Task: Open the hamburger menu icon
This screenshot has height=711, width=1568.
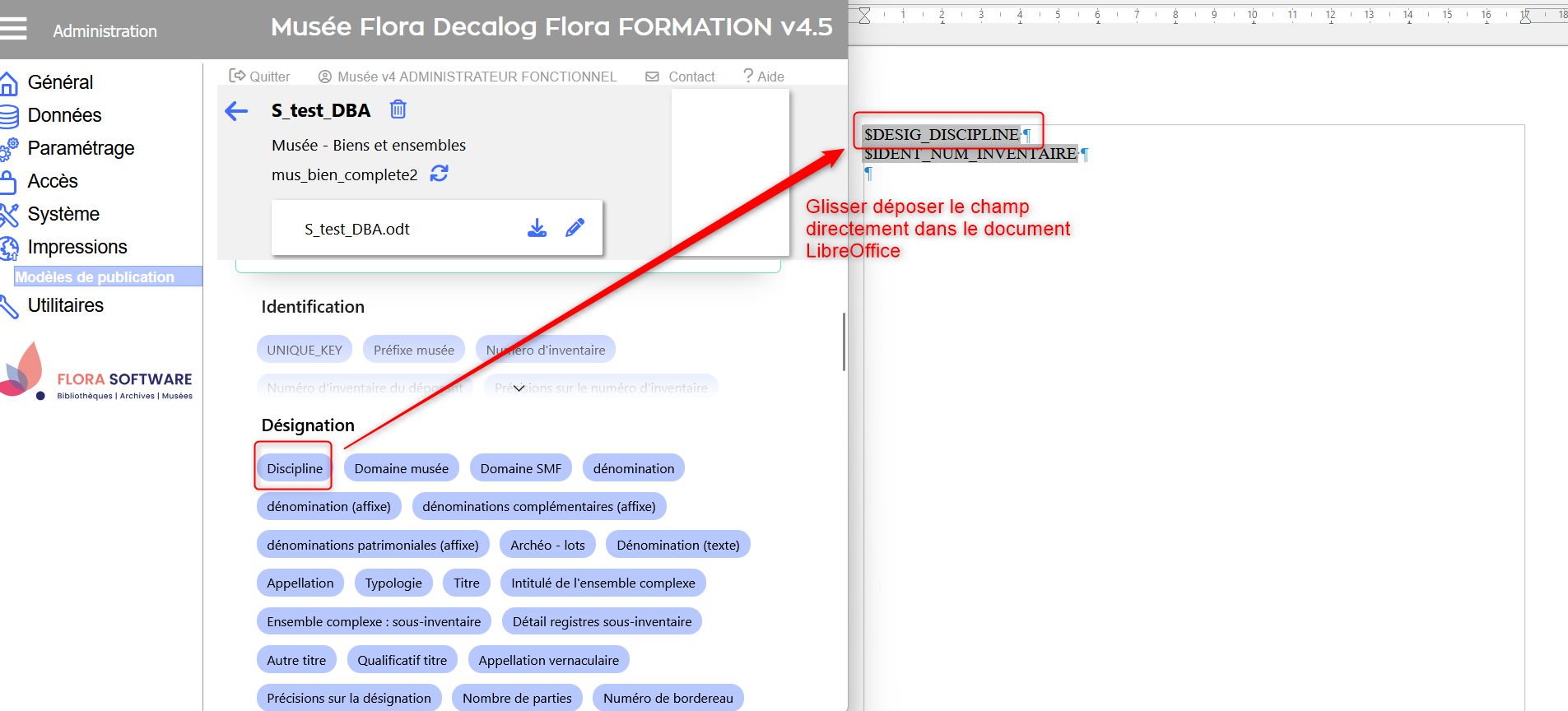Action: pyautogui.click(x=13, y=30)
